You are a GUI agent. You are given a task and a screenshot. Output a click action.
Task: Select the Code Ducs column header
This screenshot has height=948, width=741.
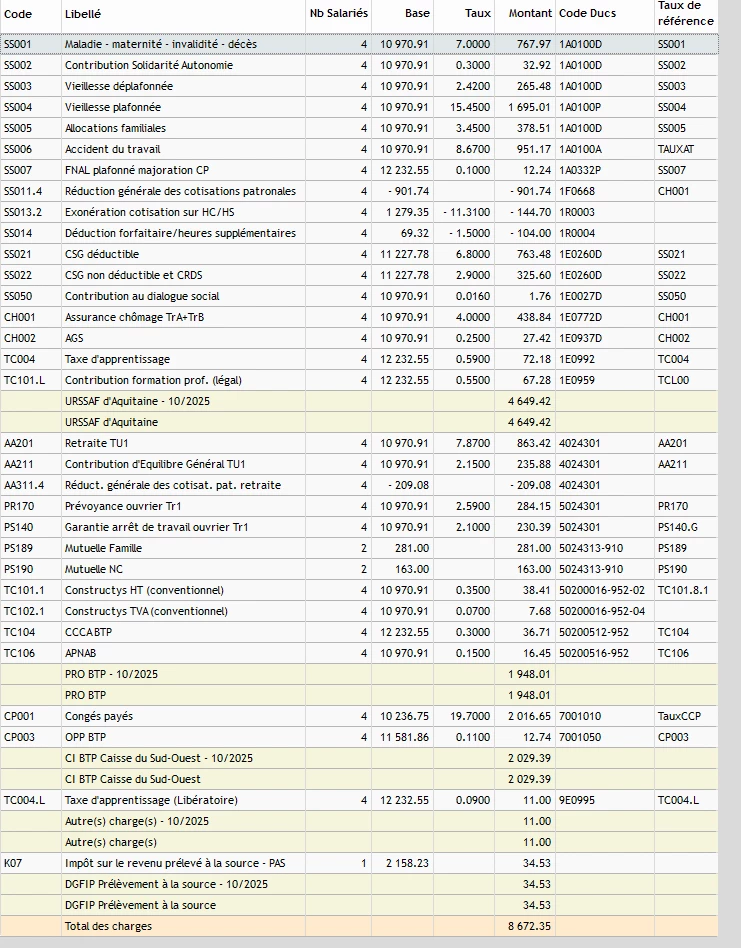coord(587,13)
